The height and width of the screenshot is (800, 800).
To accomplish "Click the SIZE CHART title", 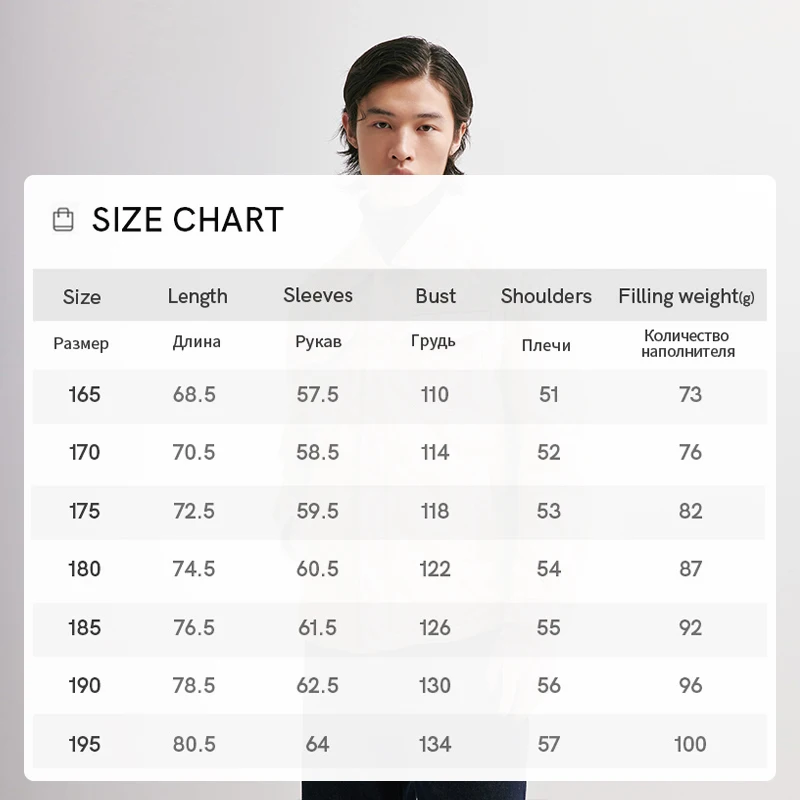I will point(187,220).
